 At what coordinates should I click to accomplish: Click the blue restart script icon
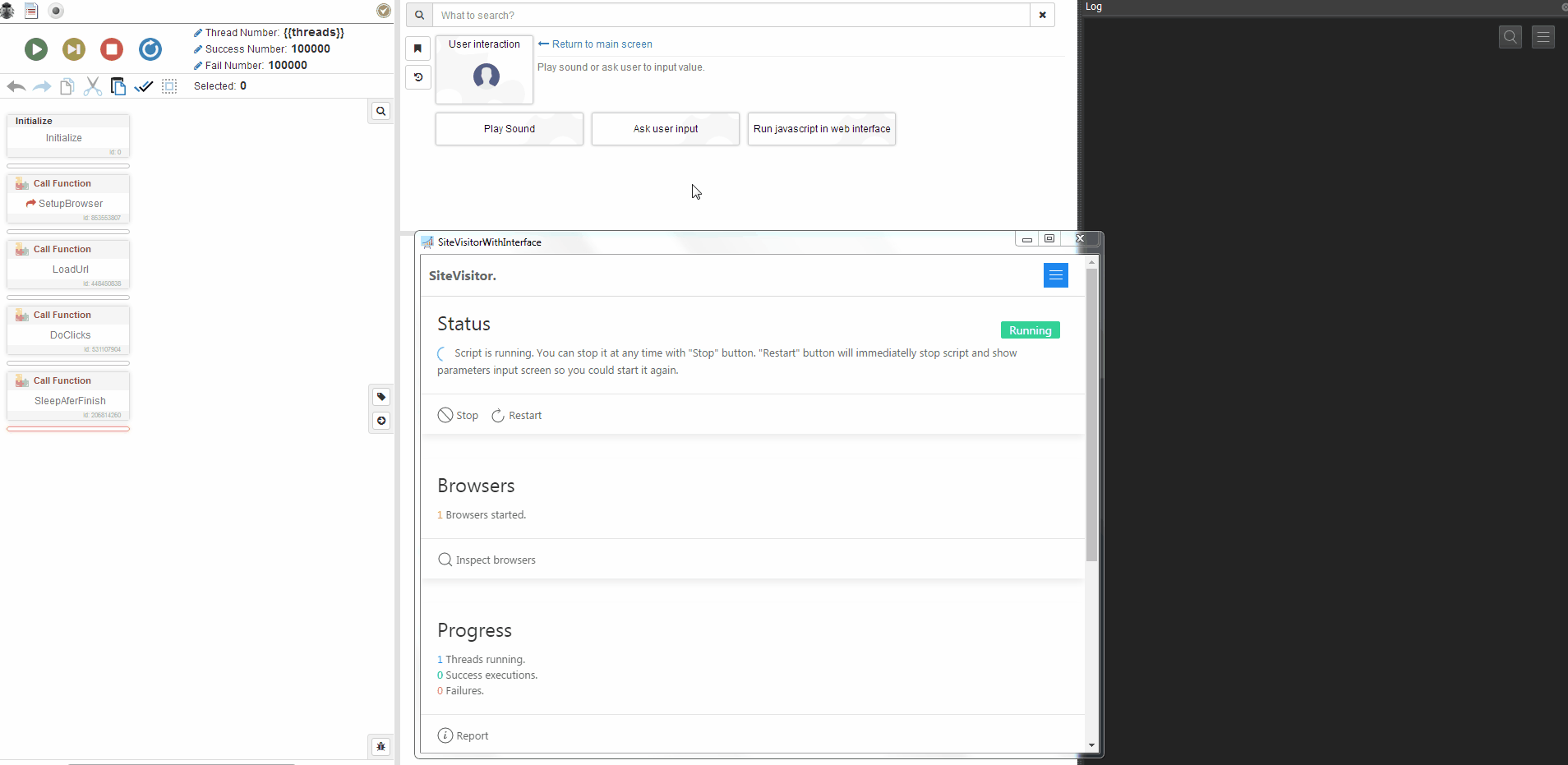coord(150,49)
